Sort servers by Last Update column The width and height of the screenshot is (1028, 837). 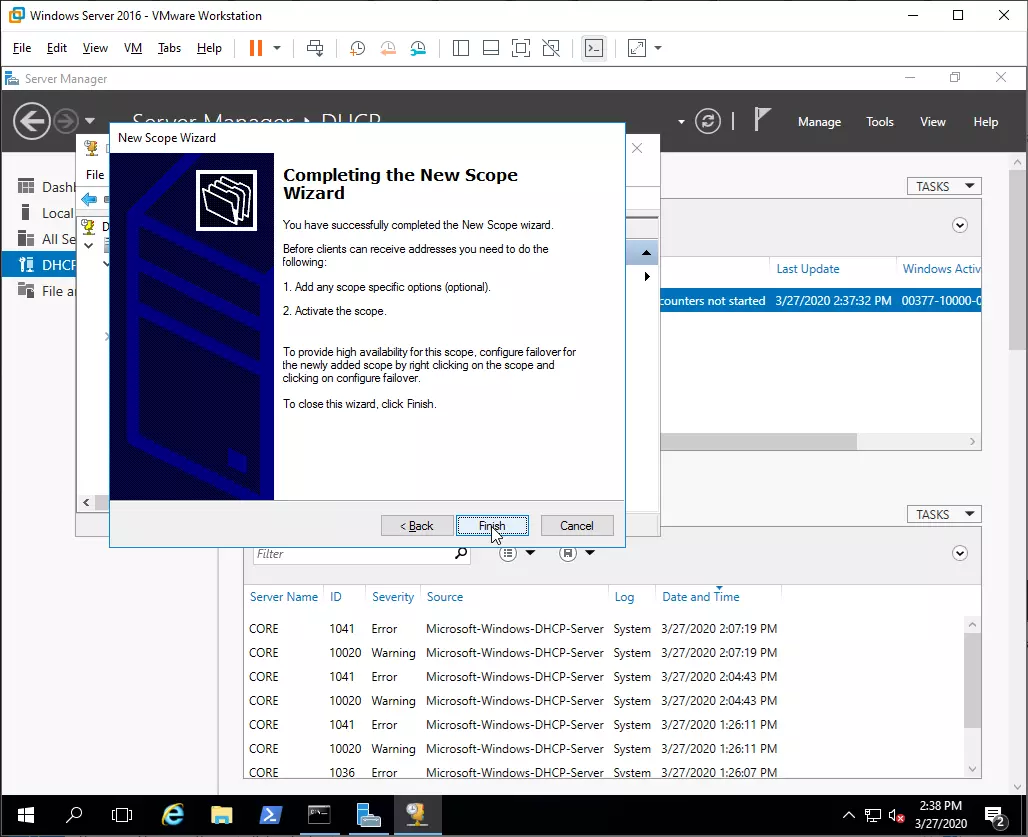point(808,269)
